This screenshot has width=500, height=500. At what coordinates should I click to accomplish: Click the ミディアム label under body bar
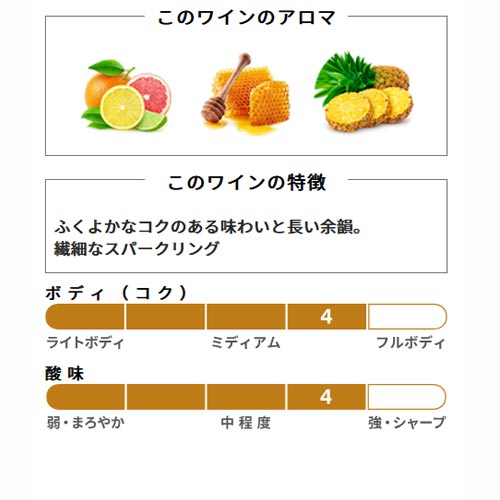(x=246, y=343)
